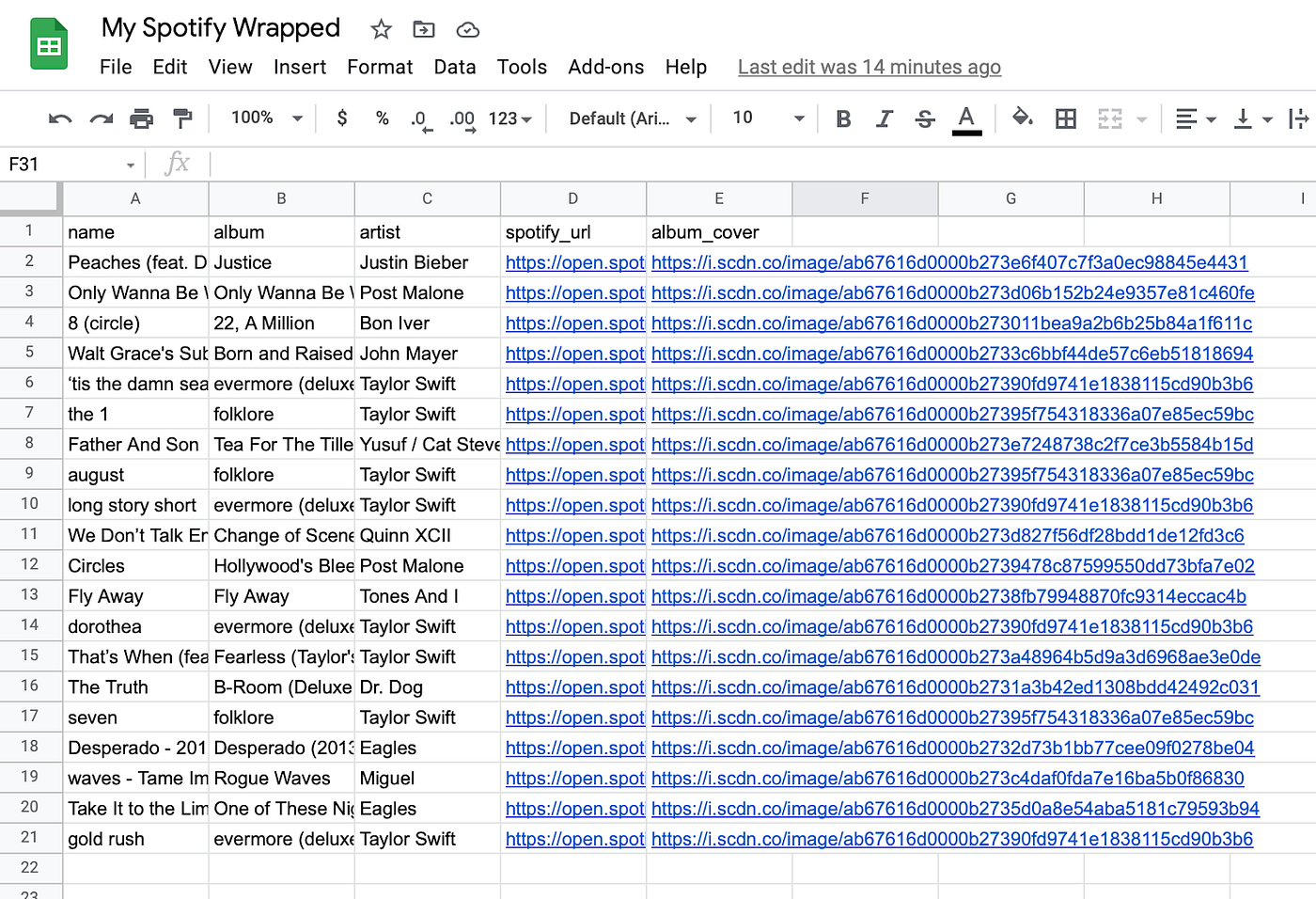Format as currency with dollar icon

click(x=342, y=118)
